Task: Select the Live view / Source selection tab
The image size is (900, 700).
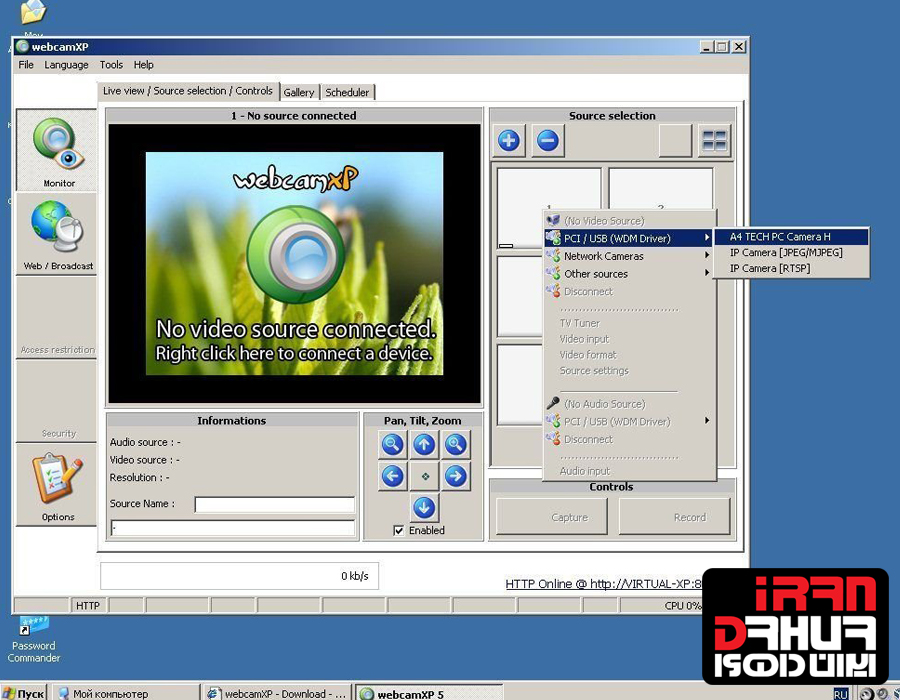Action: tap(188, 91)
